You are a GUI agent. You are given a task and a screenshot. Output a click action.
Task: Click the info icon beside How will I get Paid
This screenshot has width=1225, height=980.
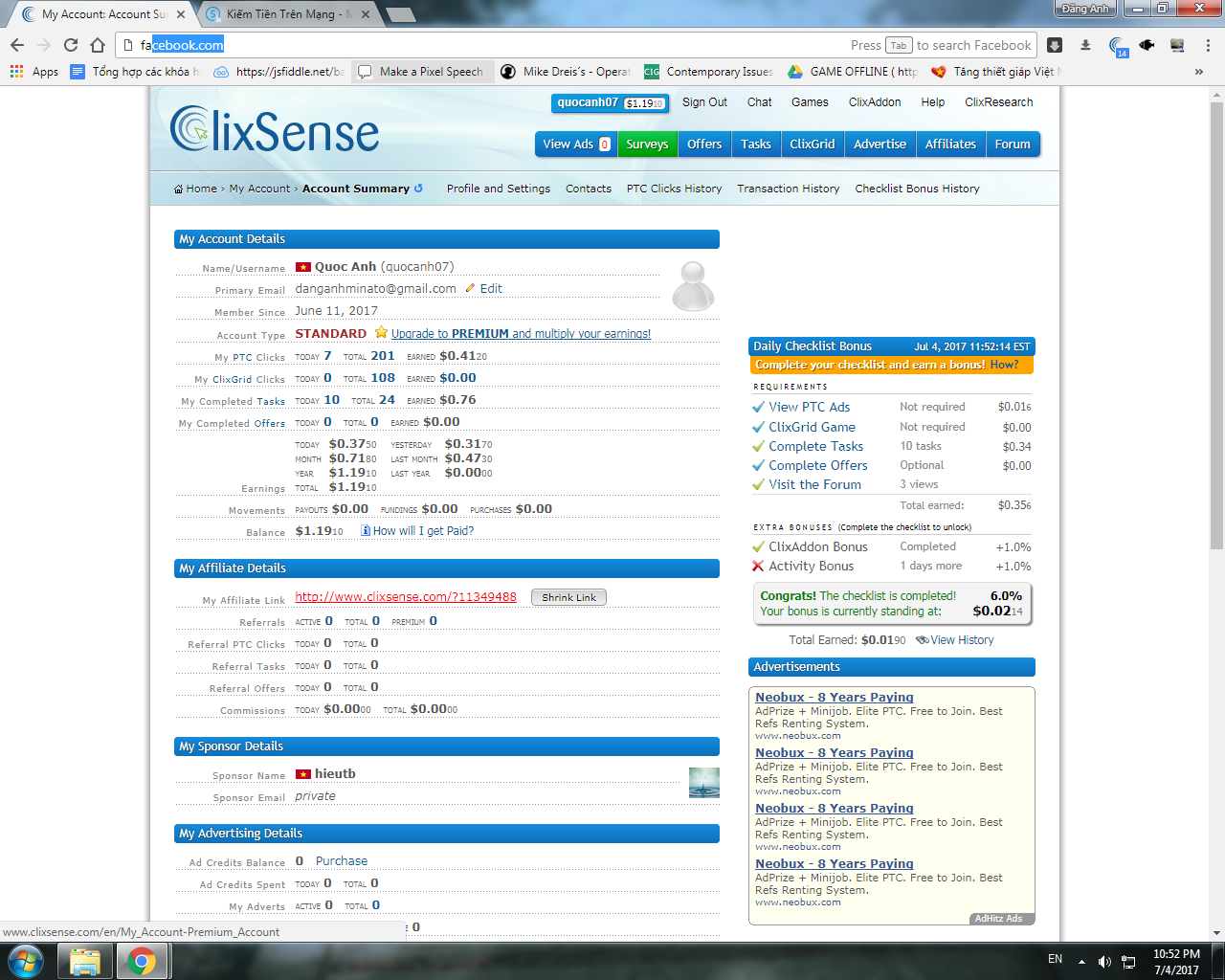coord(366,530)
